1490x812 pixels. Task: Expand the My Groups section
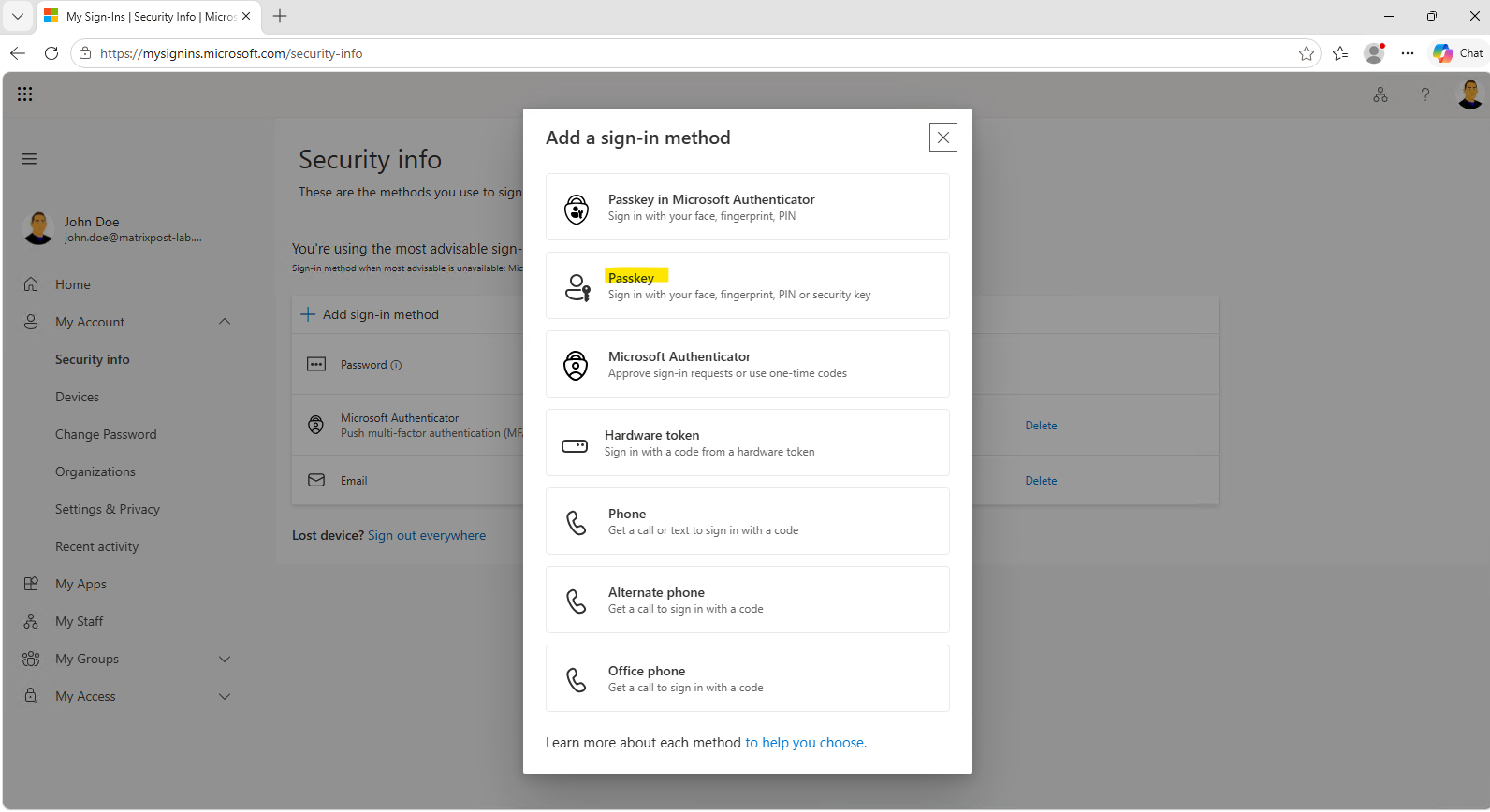pos(225,659)
